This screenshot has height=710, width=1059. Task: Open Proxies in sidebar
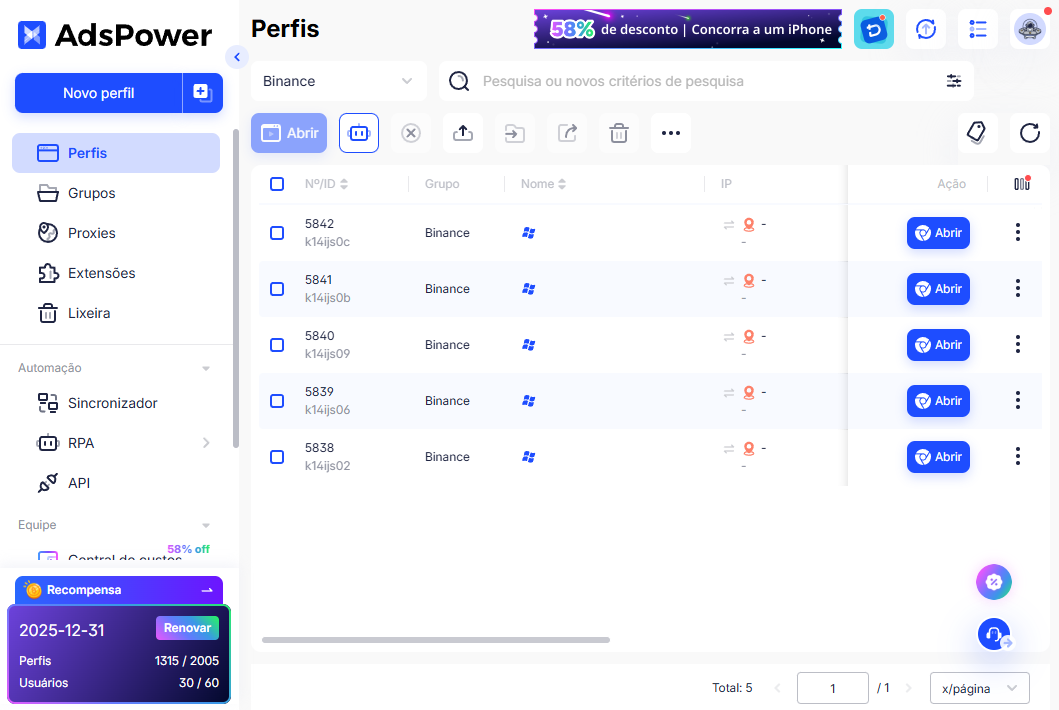[116, 233]
